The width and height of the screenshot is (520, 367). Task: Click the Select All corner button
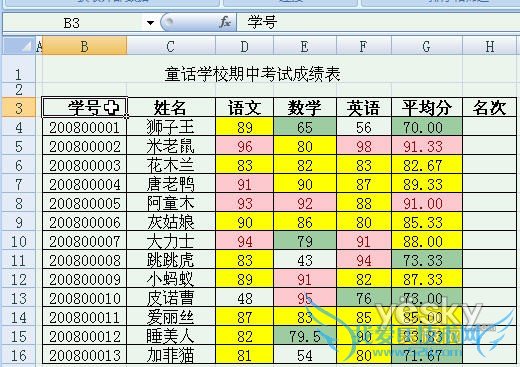point(19,46)
